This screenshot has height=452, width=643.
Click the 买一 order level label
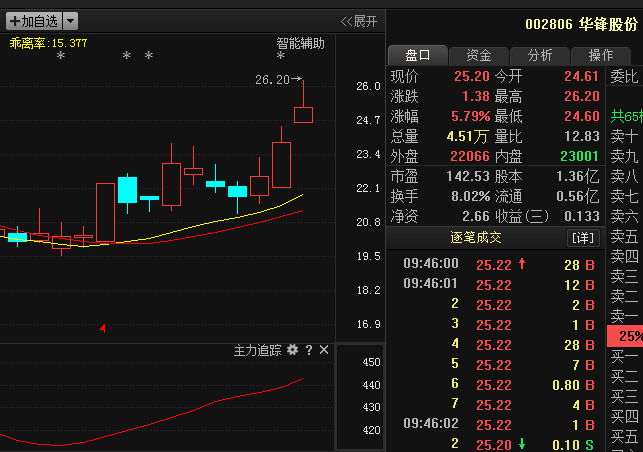coord(624,357)
